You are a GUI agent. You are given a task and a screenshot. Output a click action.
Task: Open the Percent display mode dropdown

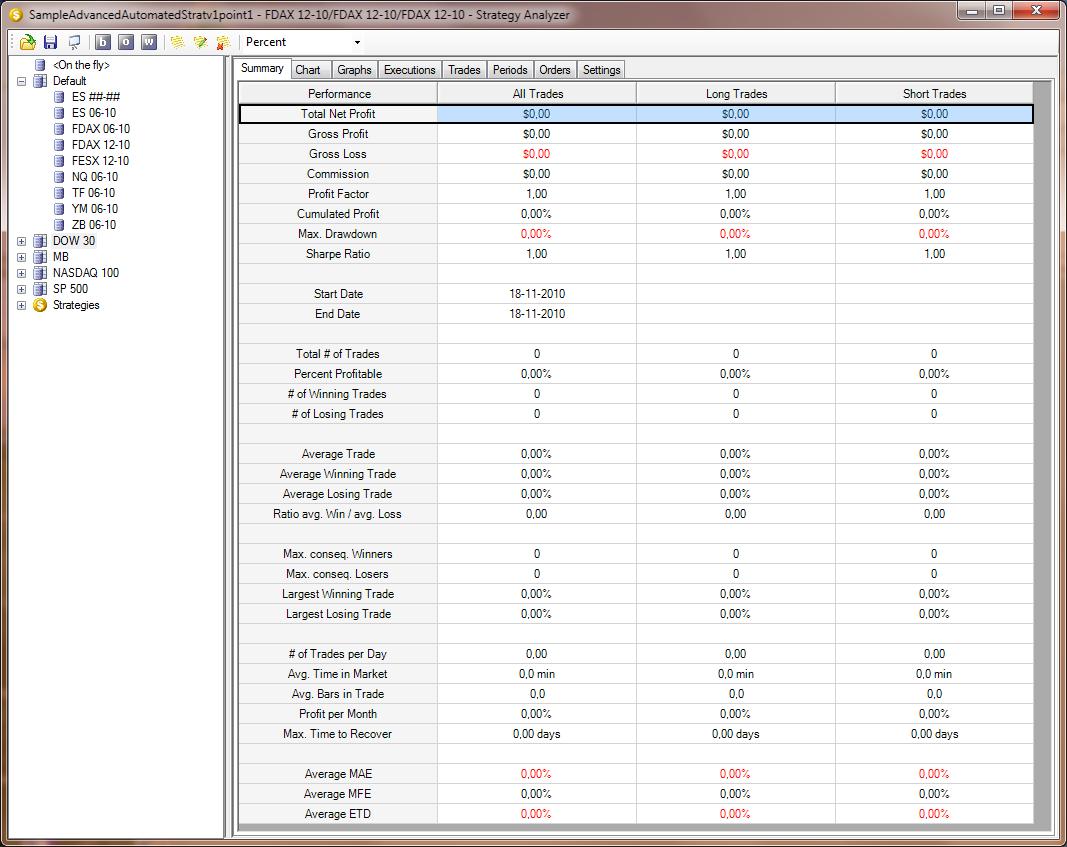(357, 42)
